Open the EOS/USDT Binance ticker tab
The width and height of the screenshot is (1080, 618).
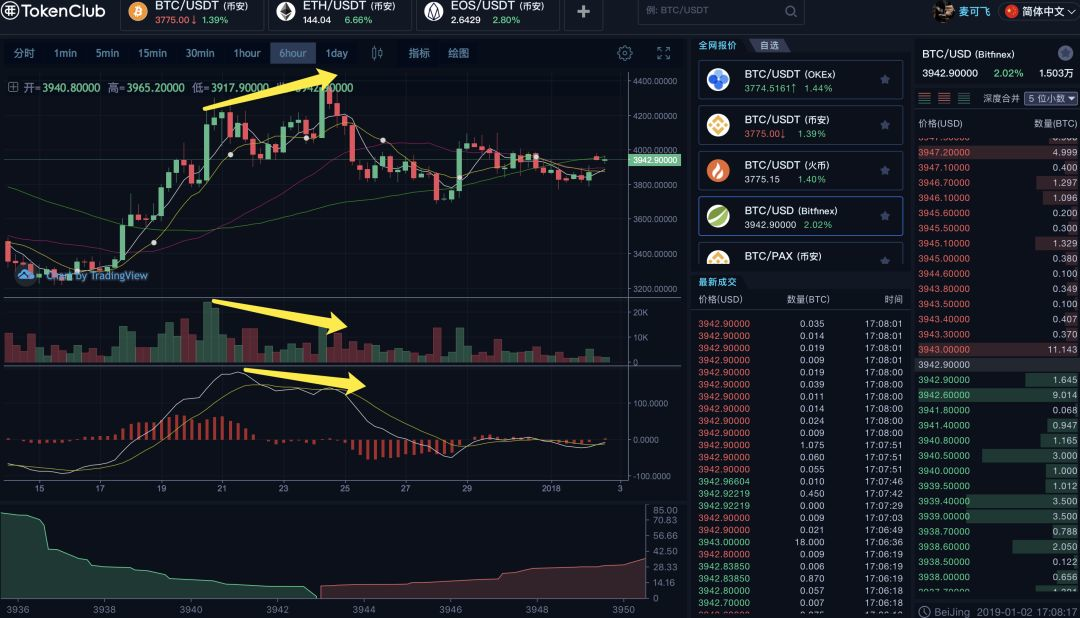point(488,12)
